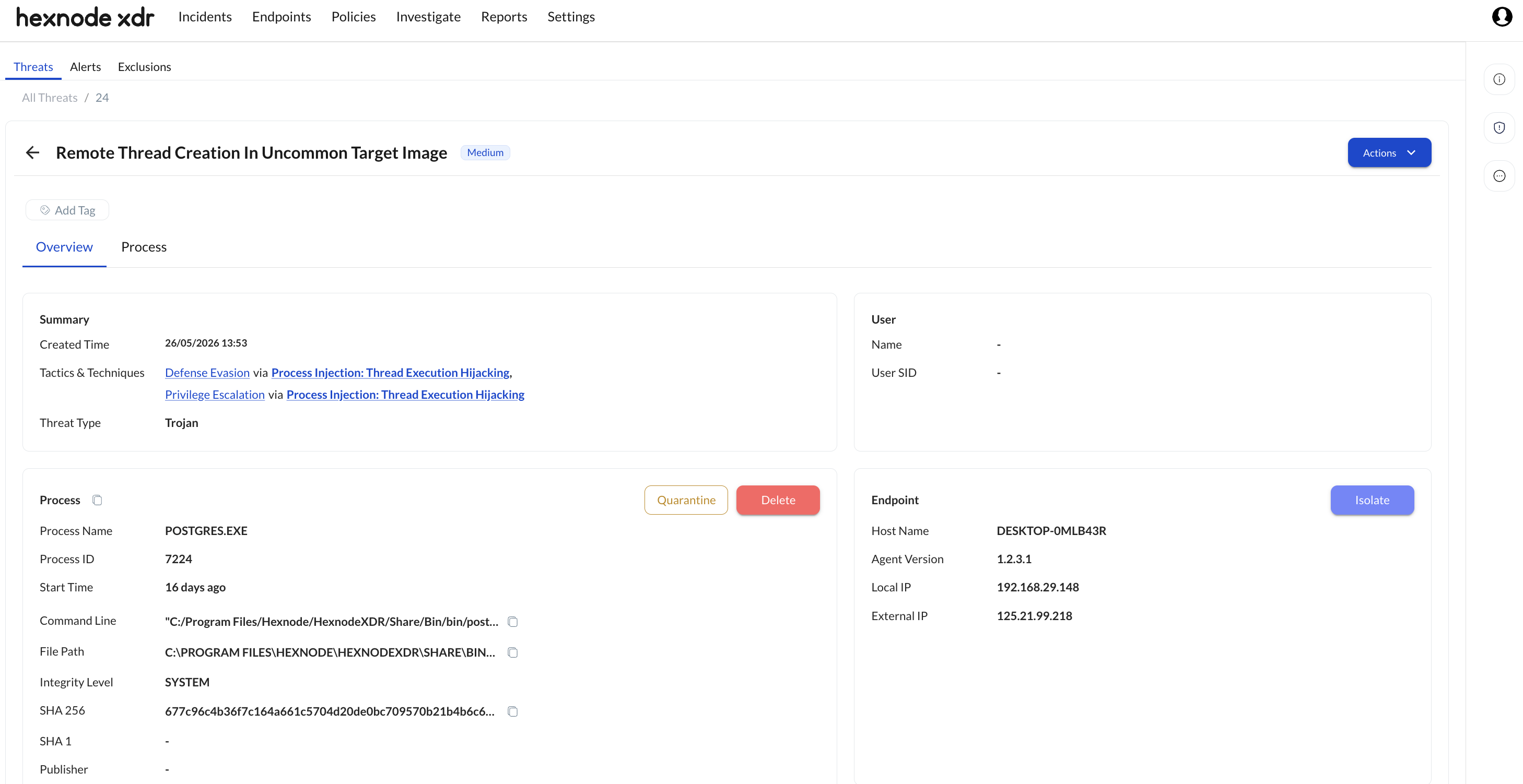1523x784 pixels.
Task: Click the red Delete button
Action: (x=778, y=500)
